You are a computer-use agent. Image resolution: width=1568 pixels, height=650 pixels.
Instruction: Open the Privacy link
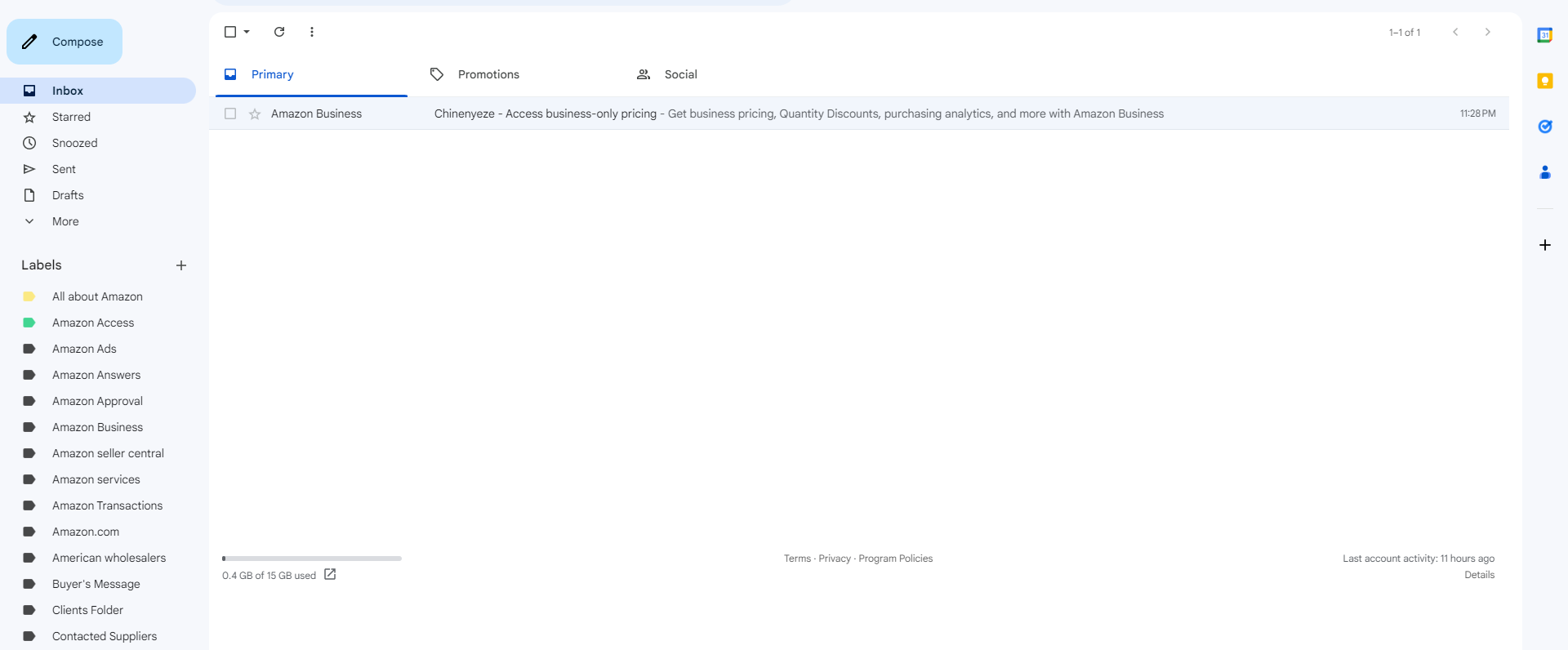(x=835, y=559)
